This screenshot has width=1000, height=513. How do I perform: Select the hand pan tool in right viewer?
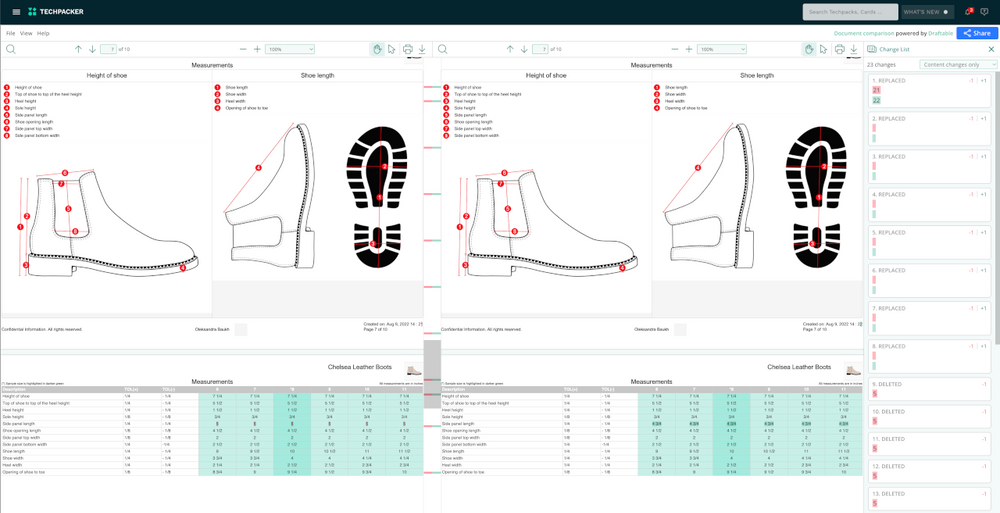(x=809, y=49)
